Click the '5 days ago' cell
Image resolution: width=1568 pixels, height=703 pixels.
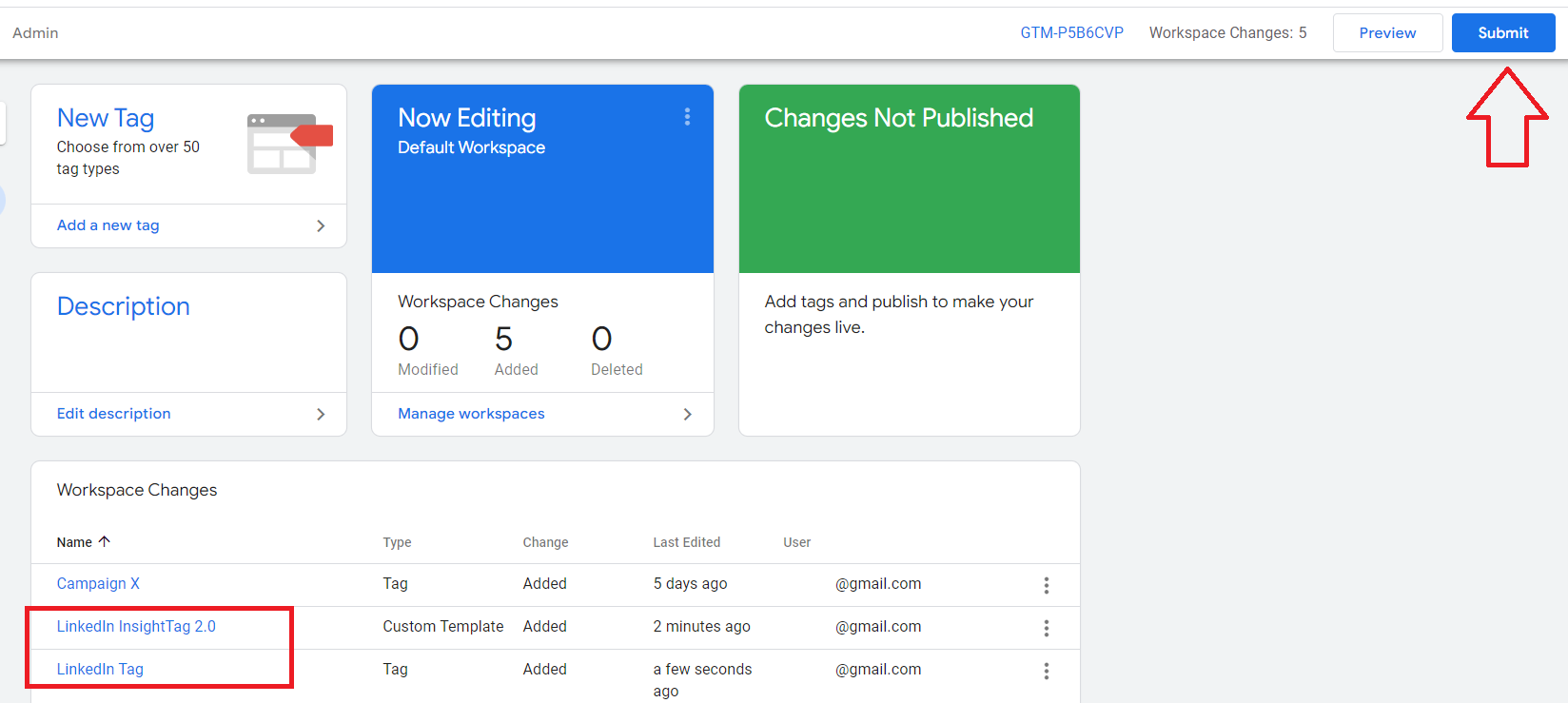point(690,583)
